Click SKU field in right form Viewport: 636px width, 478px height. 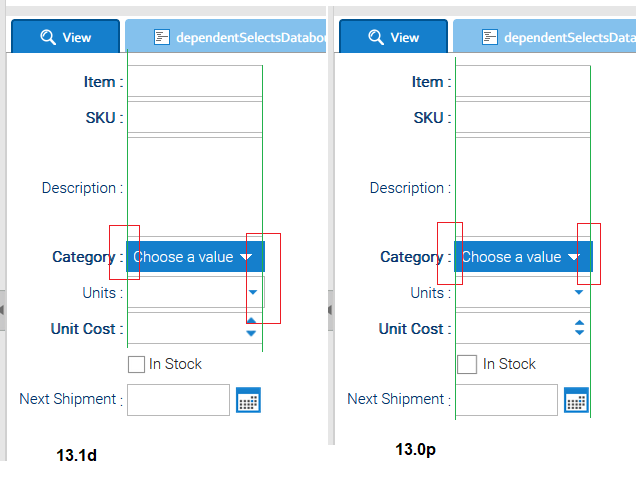[523, 117]
